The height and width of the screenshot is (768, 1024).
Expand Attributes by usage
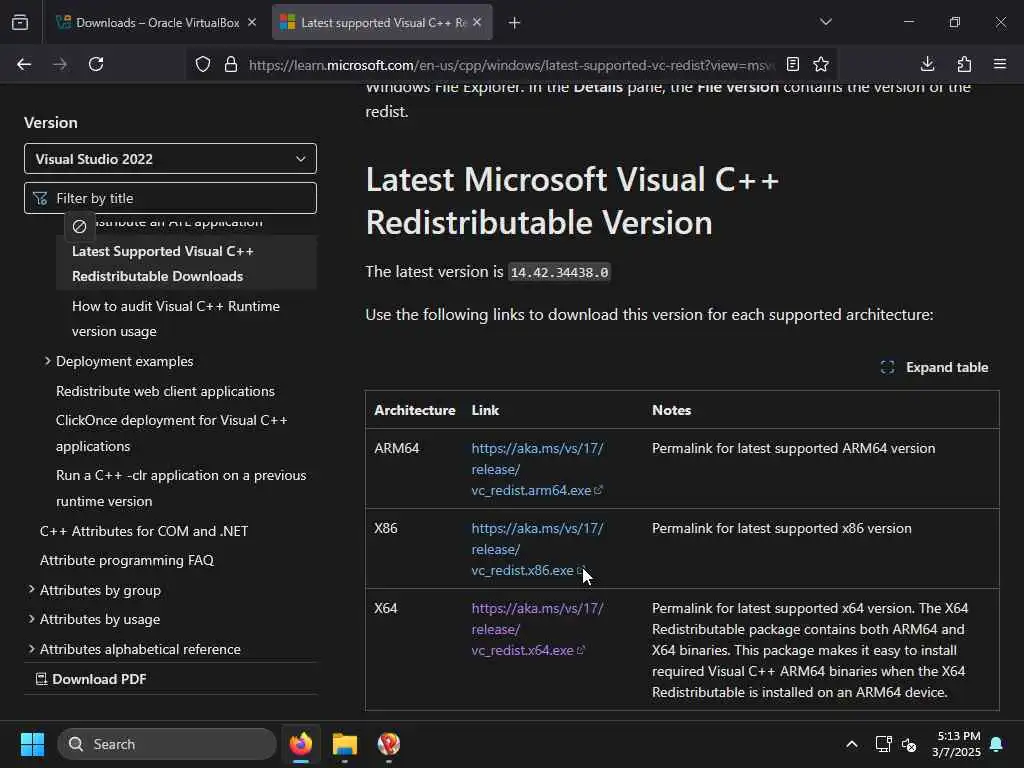[x=31, y=619]
